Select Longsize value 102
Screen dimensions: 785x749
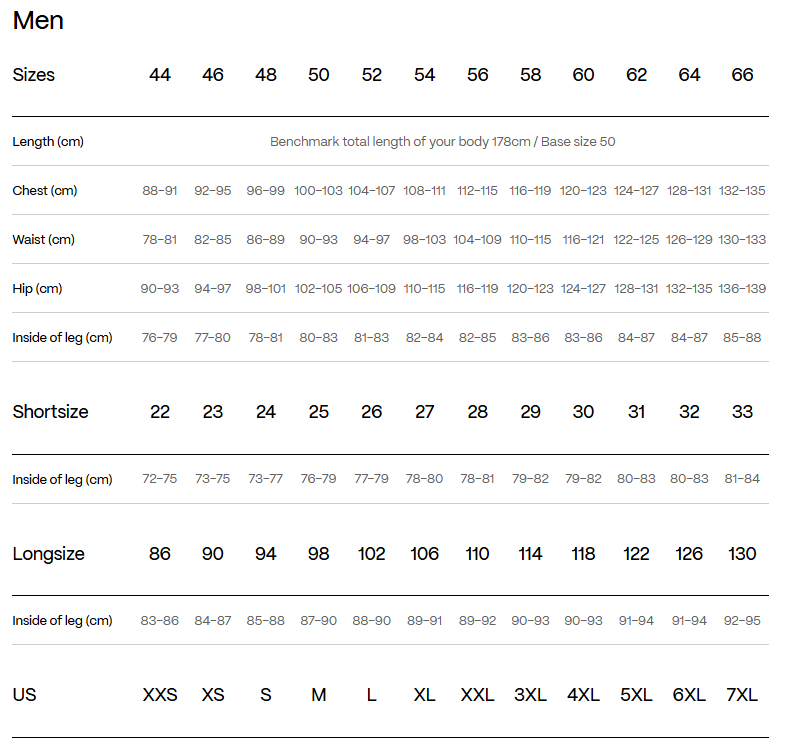coord(371,554)
